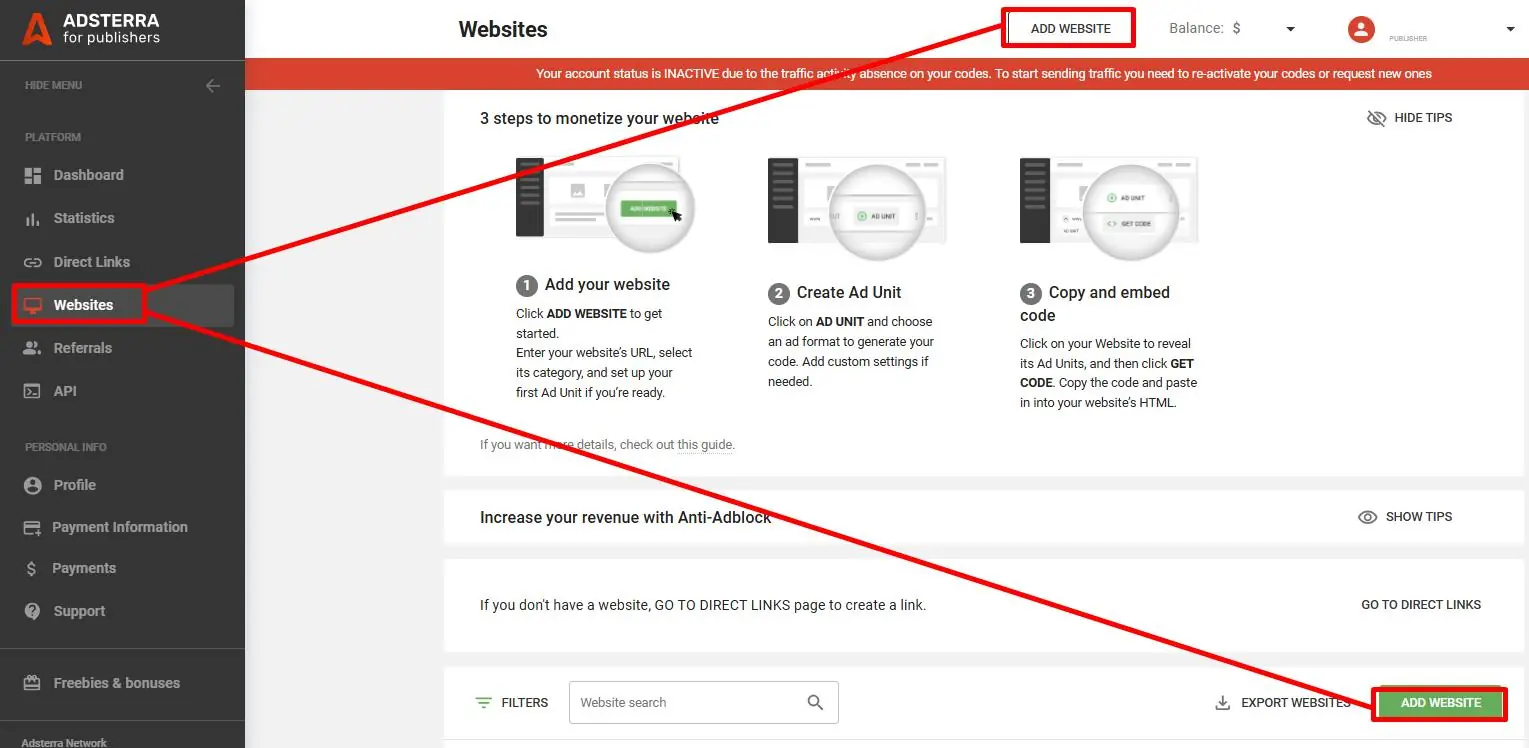Collapse the sidebar with the arrow
Viewport: 1529px width, 748px height.
pos(213,85)
